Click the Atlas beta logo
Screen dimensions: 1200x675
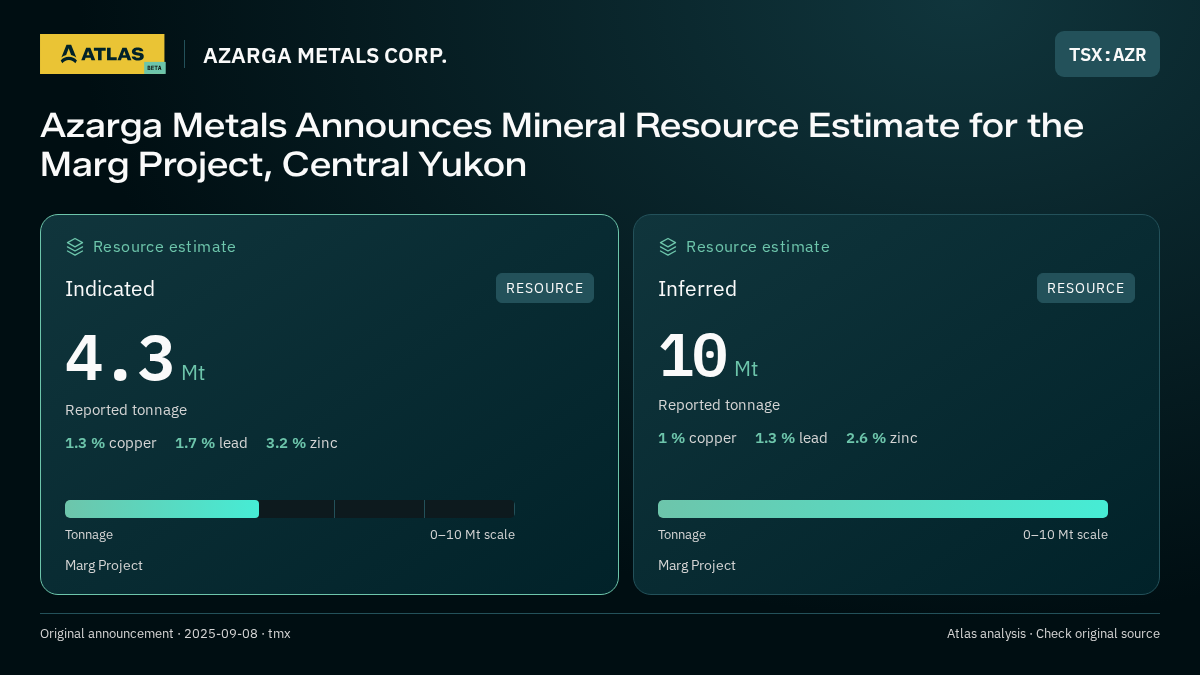click(102, 54)
